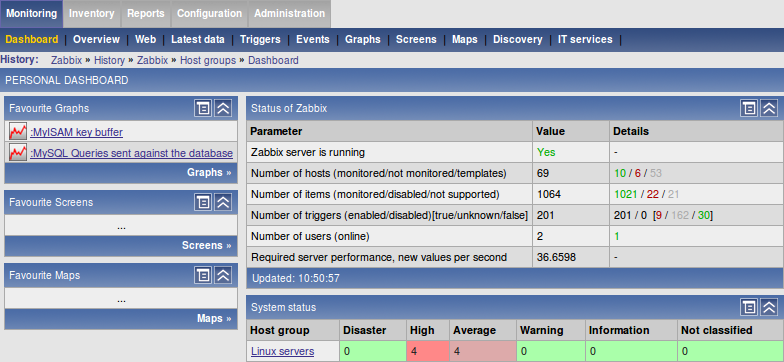The height and width of the screenshot is (362, 784).
Task: Go to Host groups in history breadcrumb
Action: pyautogui.click(x=208, y=60)
